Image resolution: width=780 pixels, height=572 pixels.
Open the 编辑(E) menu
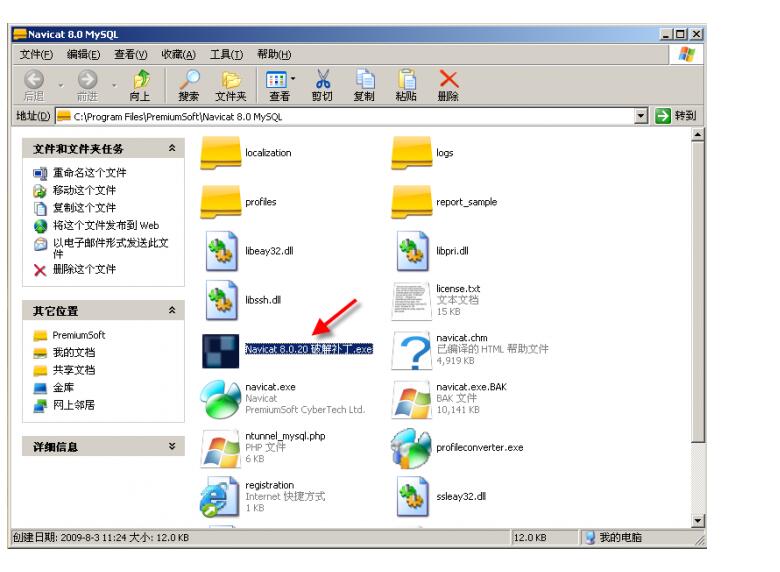click(x=84, y=54)
